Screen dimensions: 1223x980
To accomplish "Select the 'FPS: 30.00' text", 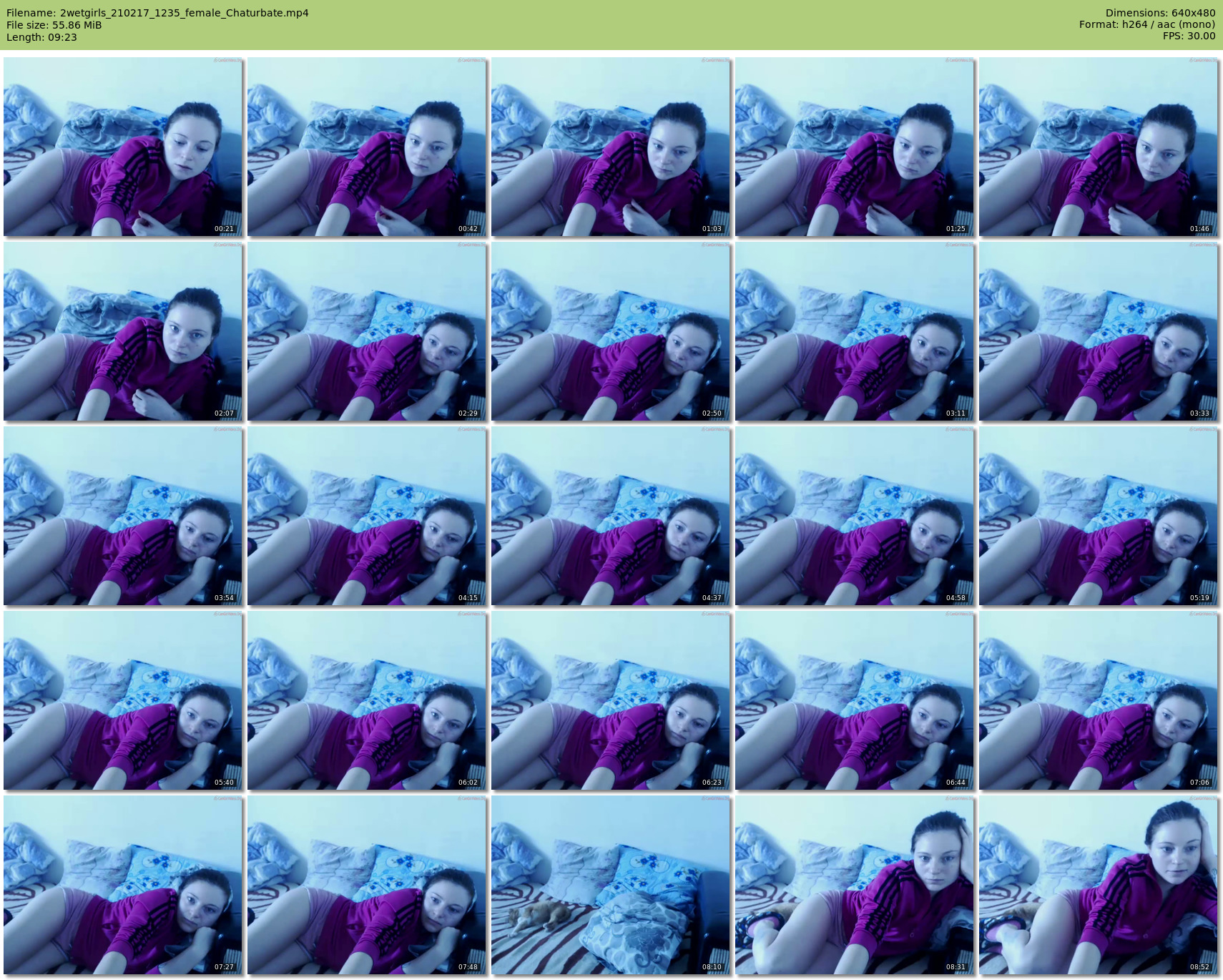I will (x=1189, y=36).
